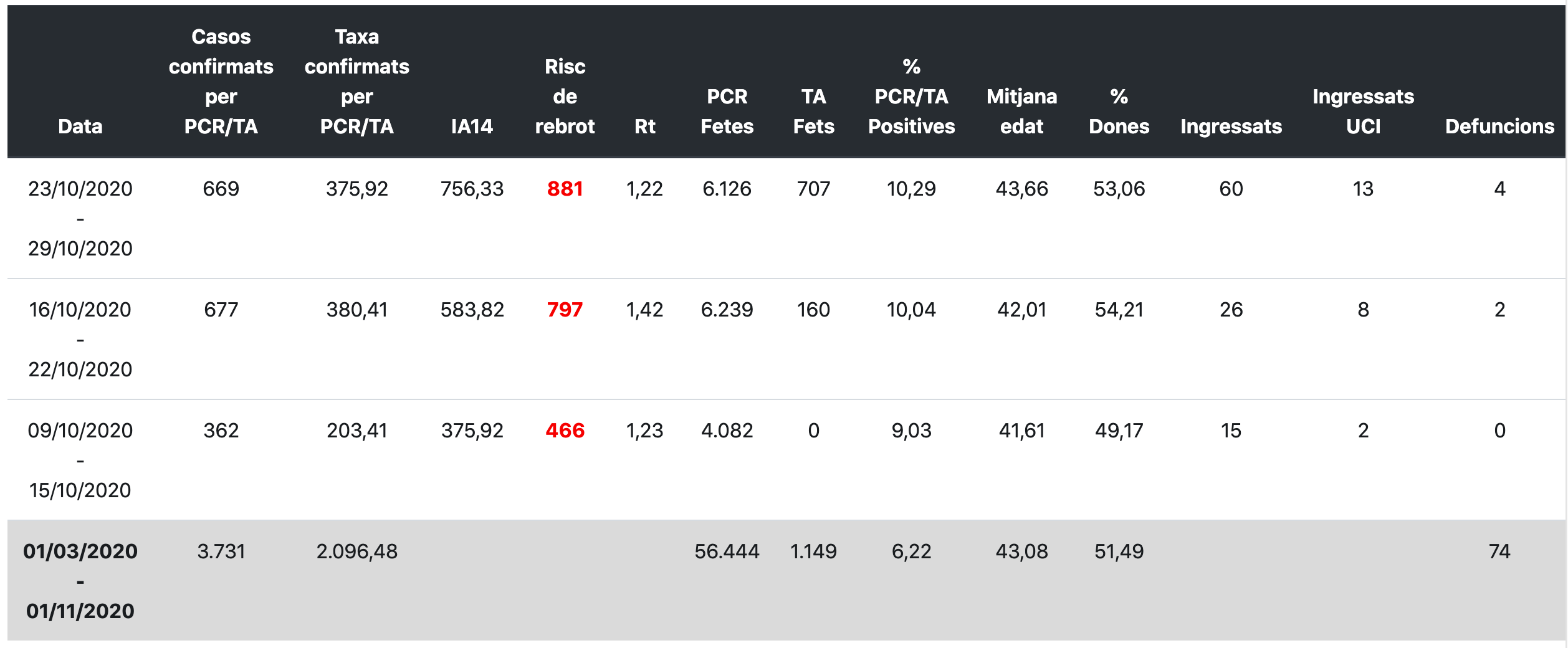Click the Rt column header
Screen dimensions: 1568x648
coord(644,126)
